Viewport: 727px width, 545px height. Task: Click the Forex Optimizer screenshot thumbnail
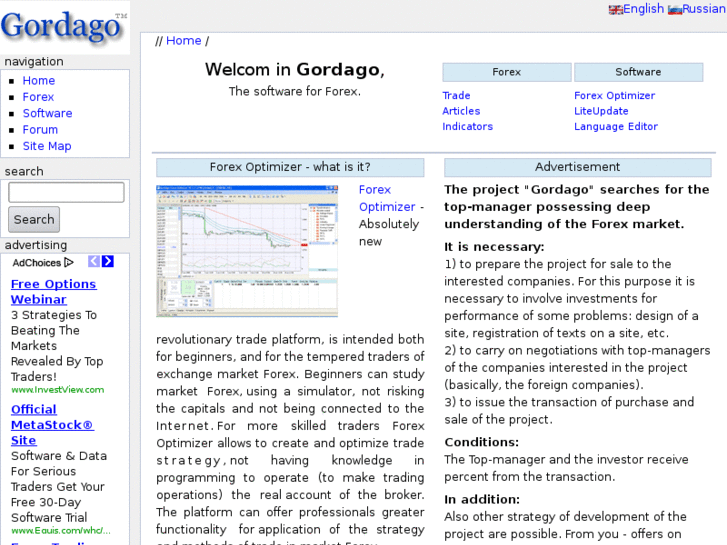(247, 251)
